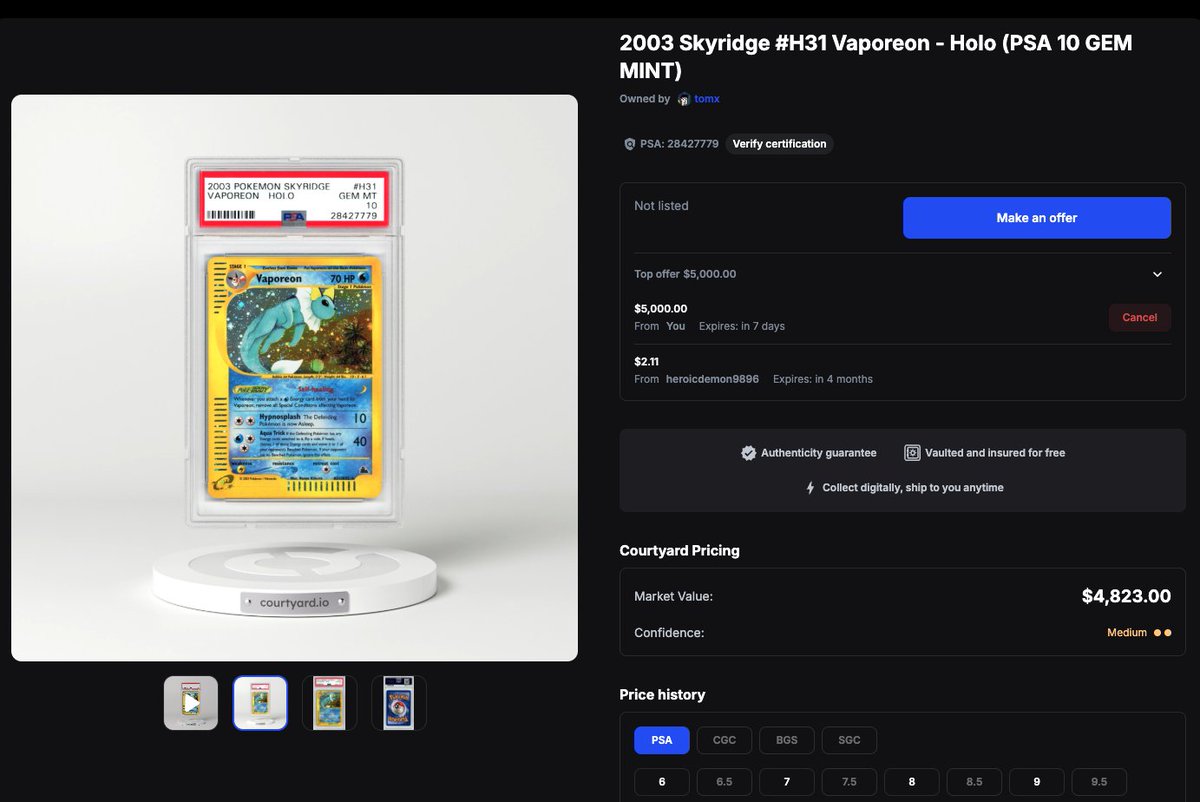Open owner tomx profile link
Screen dimensions: 1200x802
coord(707,99)
